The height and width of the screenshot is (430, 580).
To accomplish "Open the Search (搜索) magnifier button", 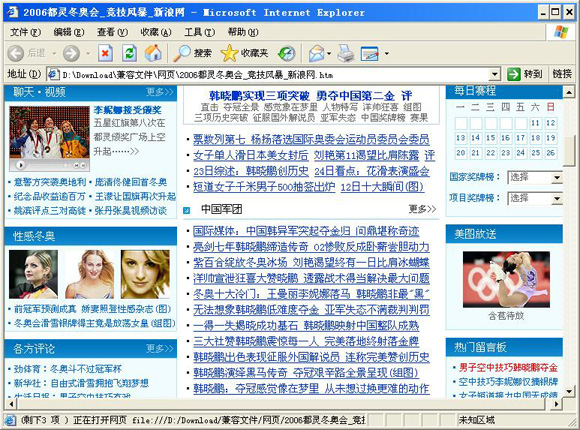I will pos(192,53).
